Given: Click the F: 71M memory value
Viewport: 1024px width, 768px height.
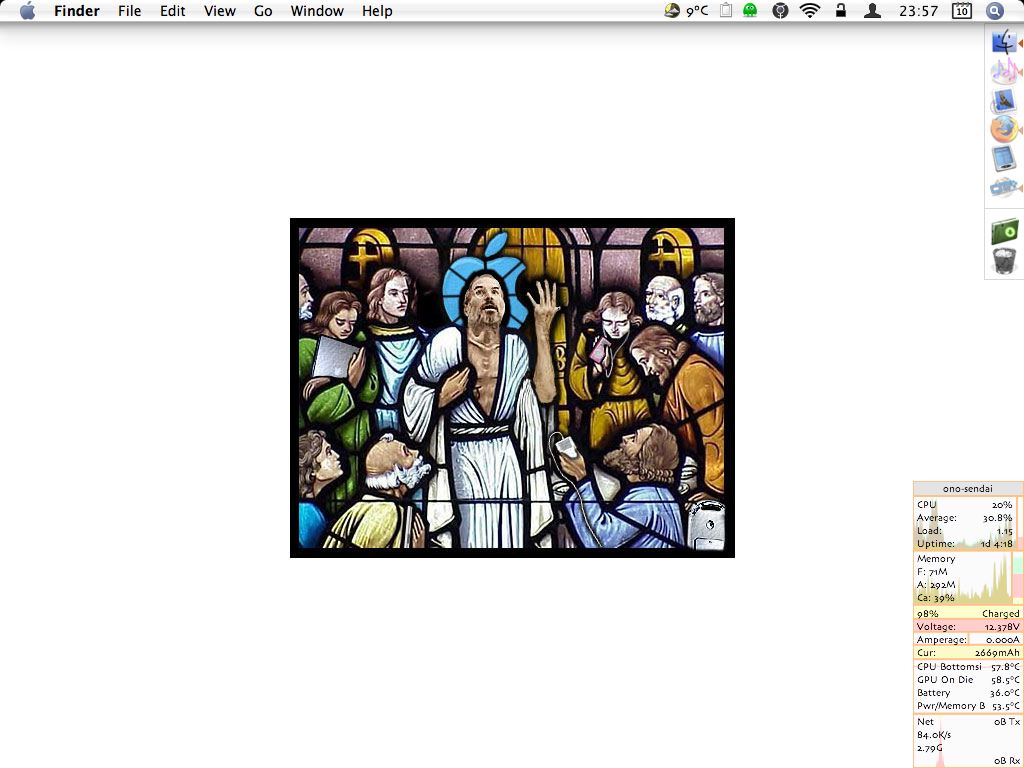Looking at the screenshot, I should coord(932,571).
